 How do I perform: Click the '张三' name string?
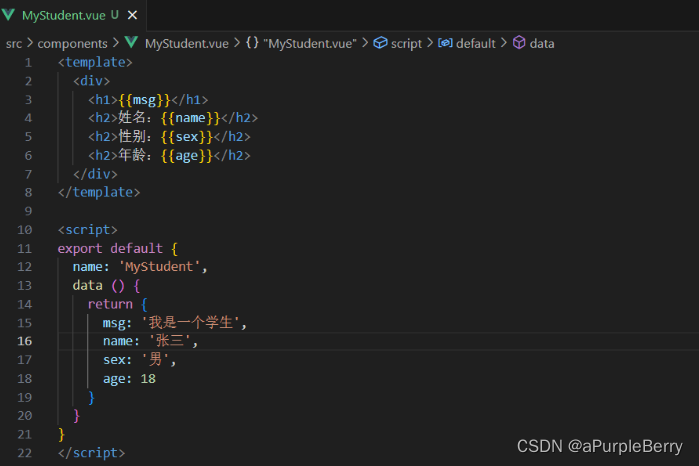169,341
